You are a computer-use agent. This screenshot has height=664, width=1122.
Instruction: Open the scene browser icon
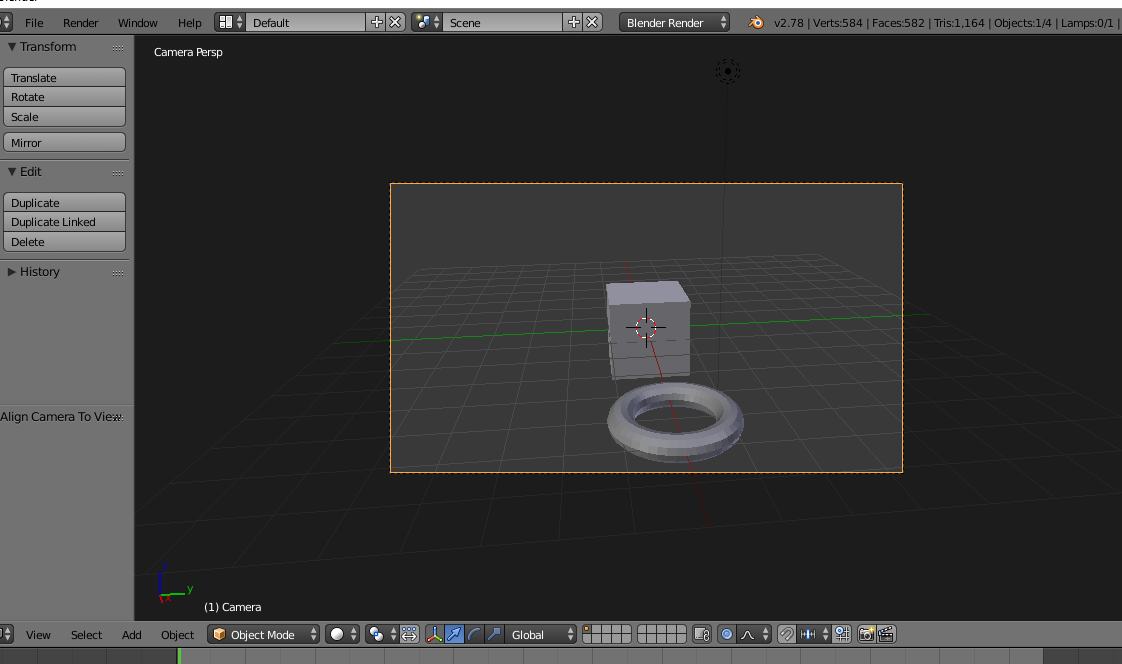click(x=427, y=22)
